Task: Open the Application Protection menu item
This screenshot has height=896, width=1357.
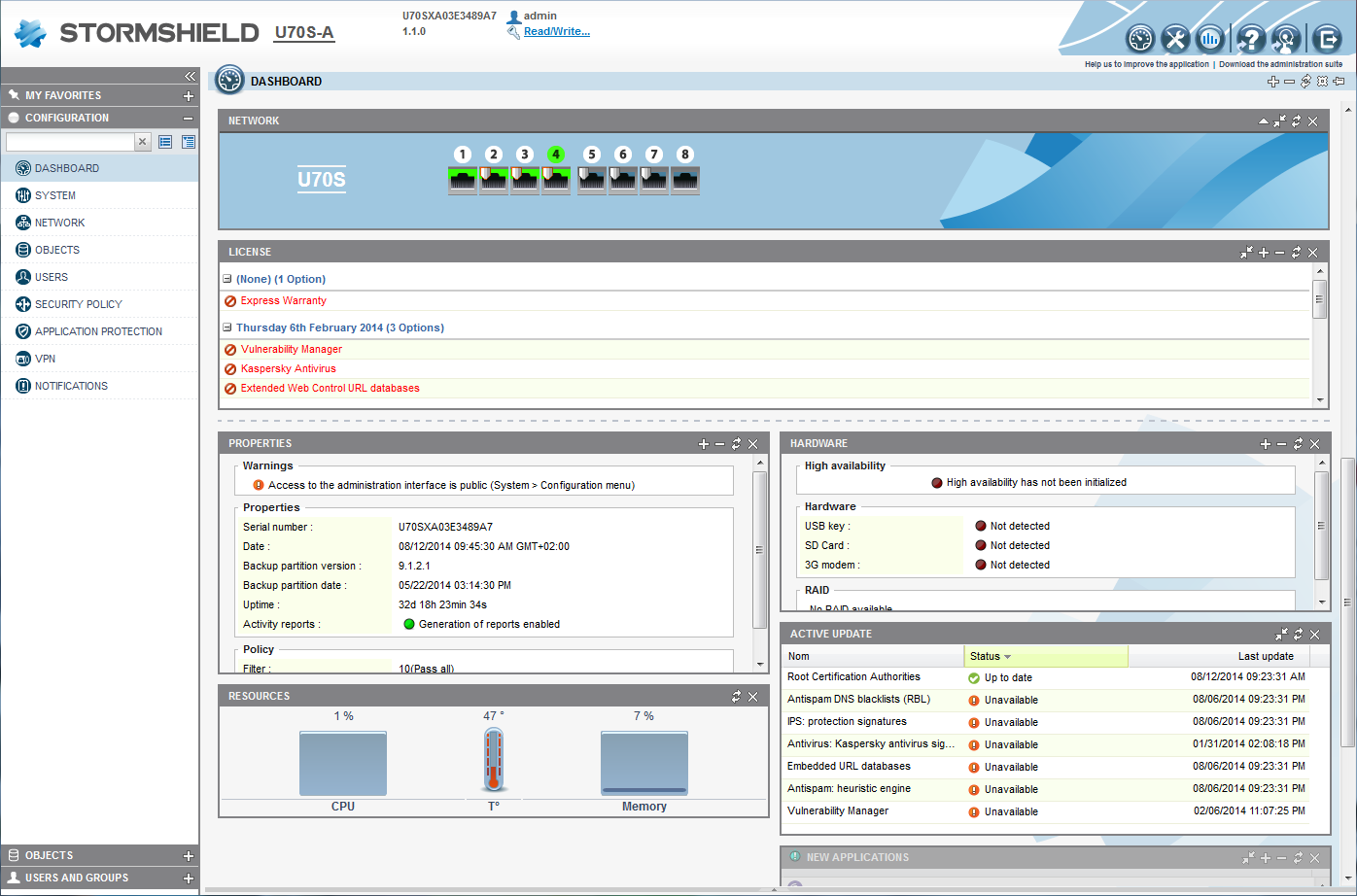Action: [99, 331]
